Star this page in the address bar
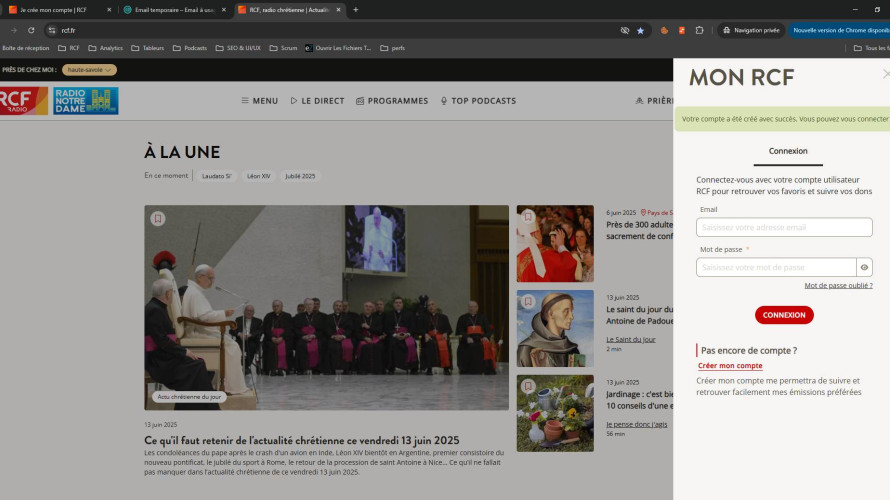Screen dimensions: 890x500 641,30
